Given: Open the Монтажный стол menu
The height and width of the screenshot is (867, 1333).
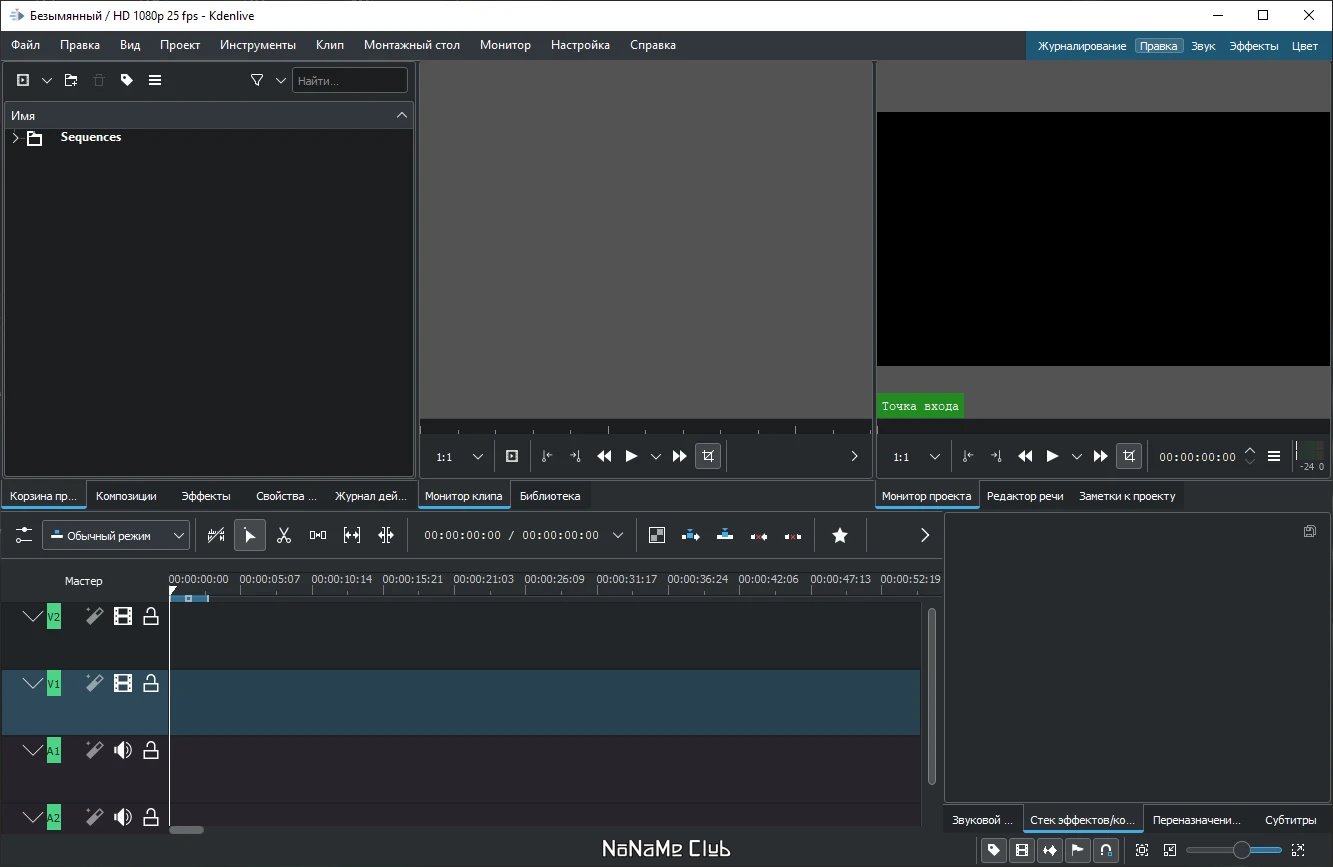Looking at the screenshot, I should (411, 45).
